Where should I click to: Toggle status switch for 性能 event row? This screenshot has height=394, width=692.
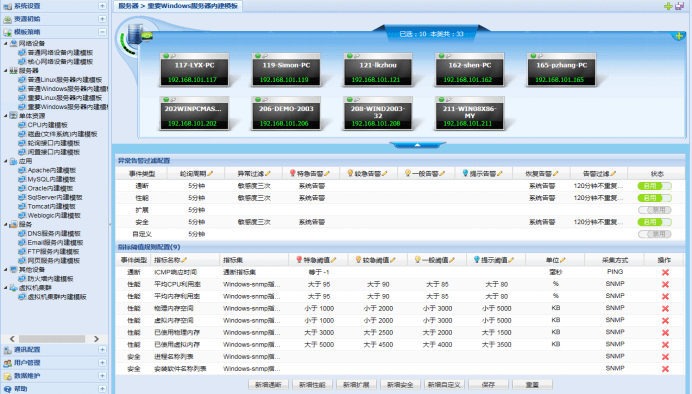tap(654, 198)
